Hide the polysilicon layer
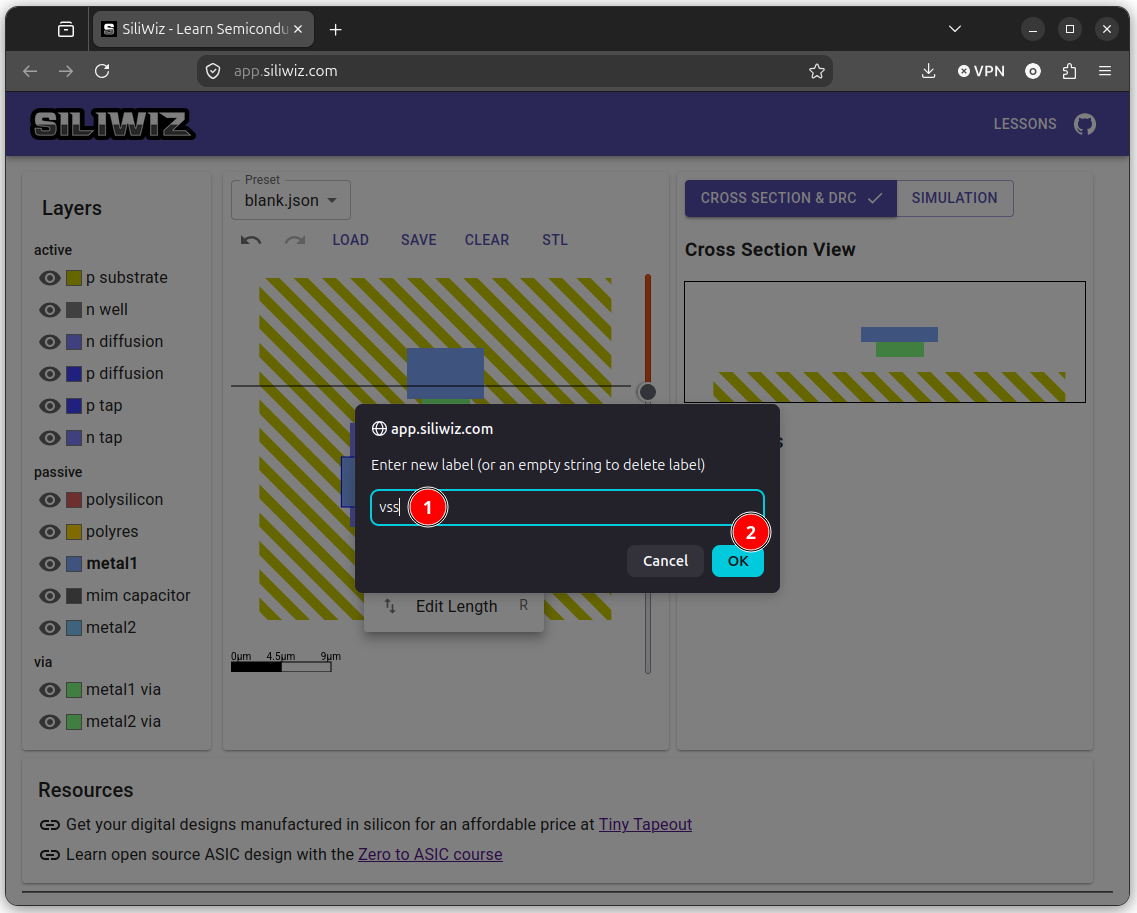Viewport: 1137px width, 913px height. (x=49, y=500)
